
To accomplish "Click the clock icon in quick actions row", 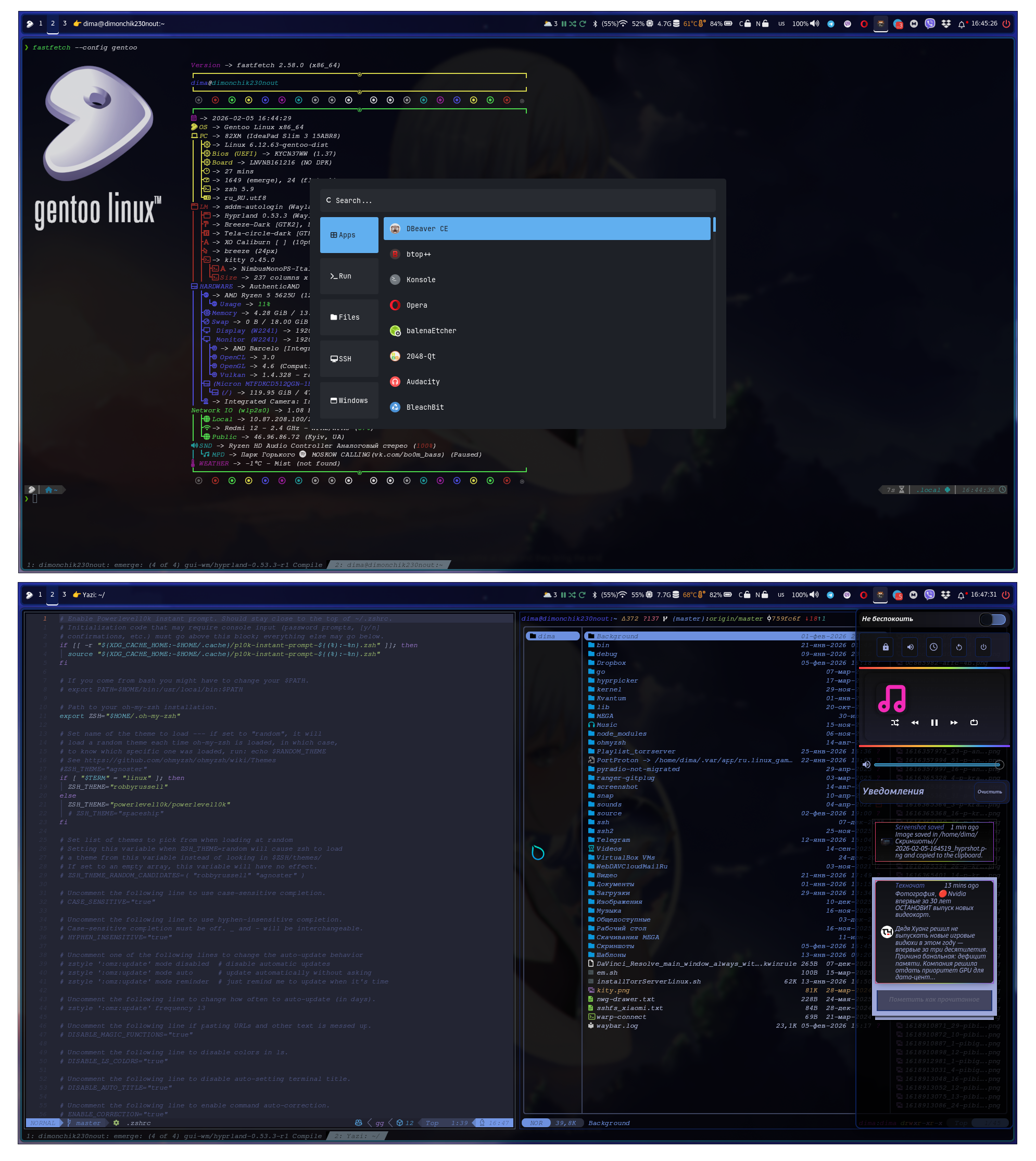I will (934, 647).
